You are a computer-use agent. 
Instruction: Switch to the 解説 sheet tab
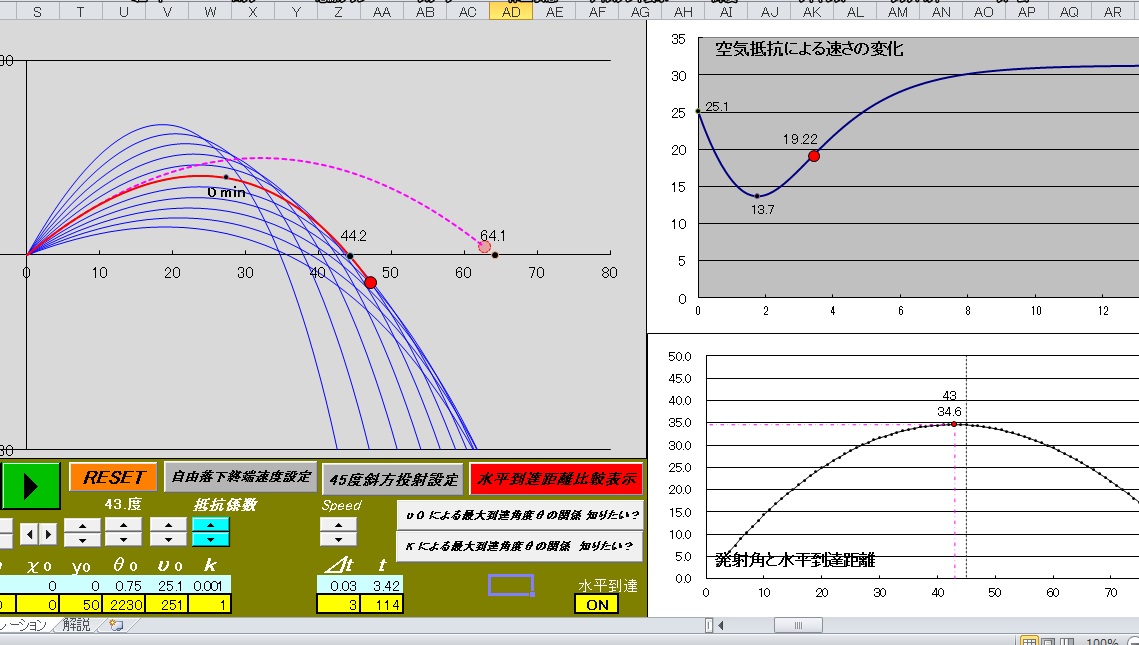[x=76, y=625]
